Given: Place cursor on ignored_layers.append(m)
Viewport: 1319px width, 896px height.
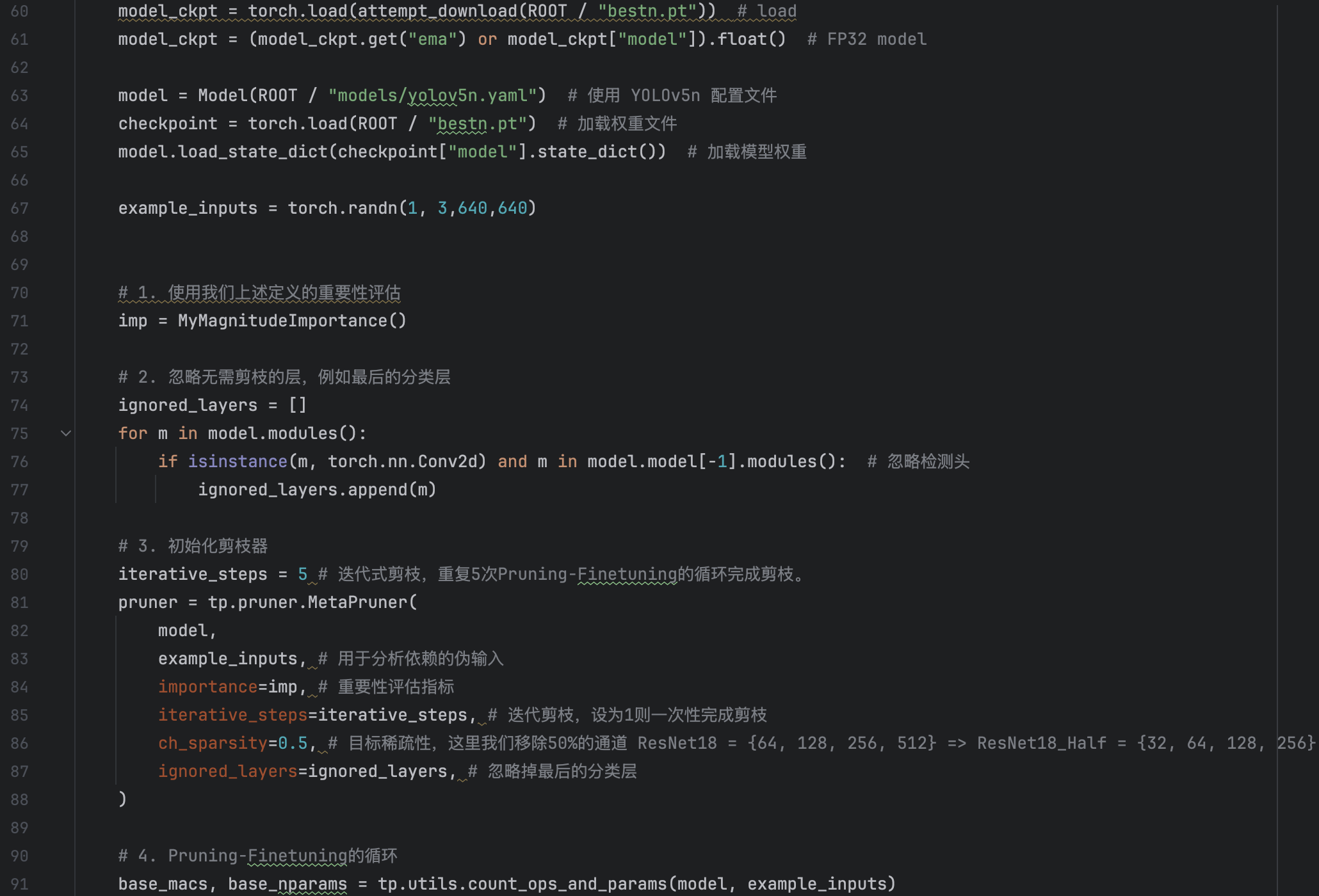Looking at the screenshot, I should (317, 489).
